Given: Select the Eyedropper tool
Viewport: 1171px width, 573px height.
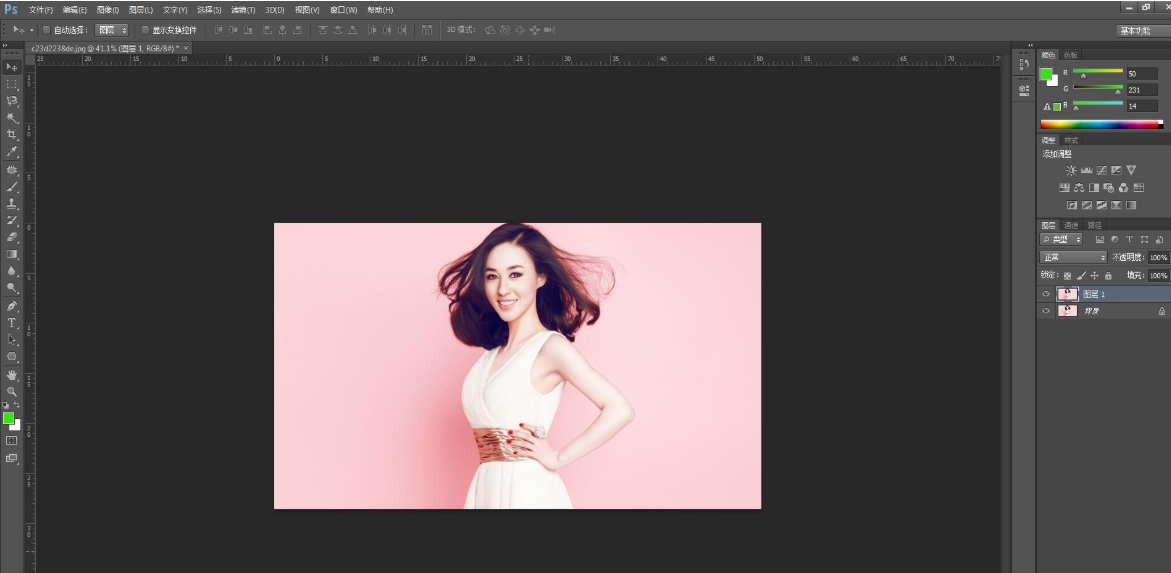Looking at the screenshot, I should point(12,152).
